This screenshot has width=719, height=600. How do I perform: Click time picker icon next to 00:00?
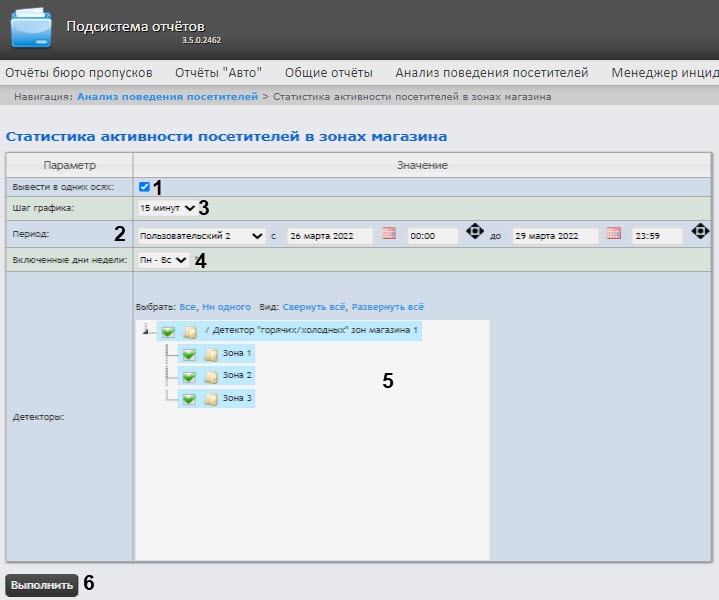click(x=475, y=233)
